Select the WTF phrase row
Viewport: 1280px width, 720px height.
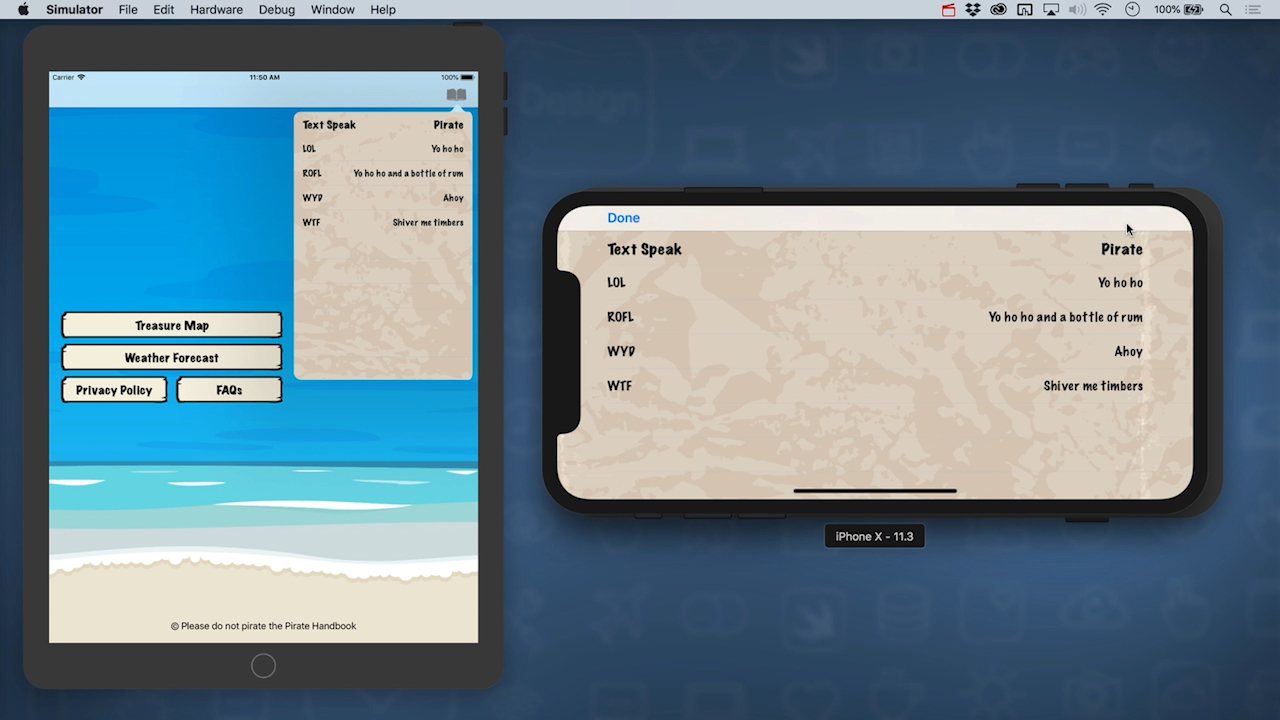[x=875, y=385]
